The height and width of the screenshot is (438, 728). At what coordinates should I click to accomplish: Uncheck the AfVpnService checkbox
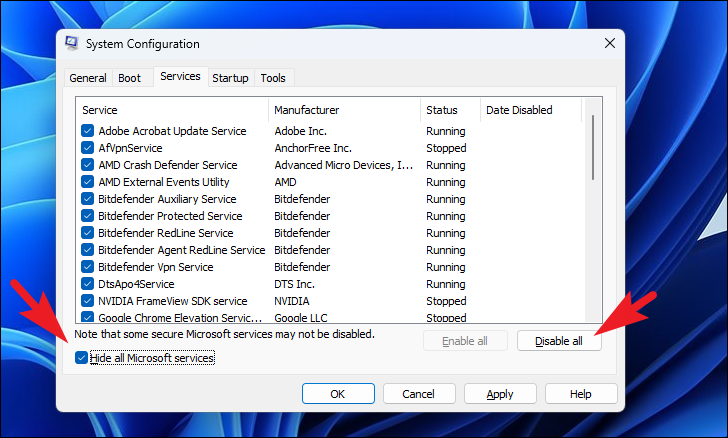point(87,148)
